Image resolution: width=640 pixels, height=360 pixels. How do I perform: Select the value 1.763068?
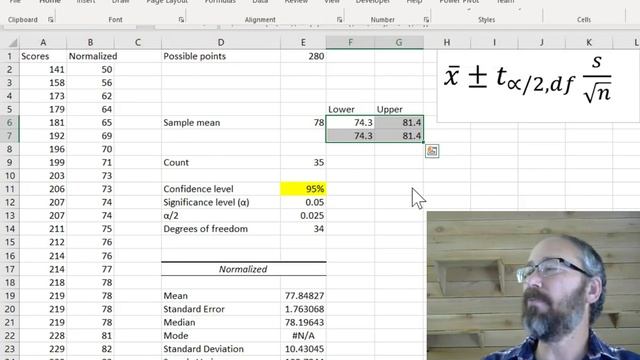pos(303,309)
